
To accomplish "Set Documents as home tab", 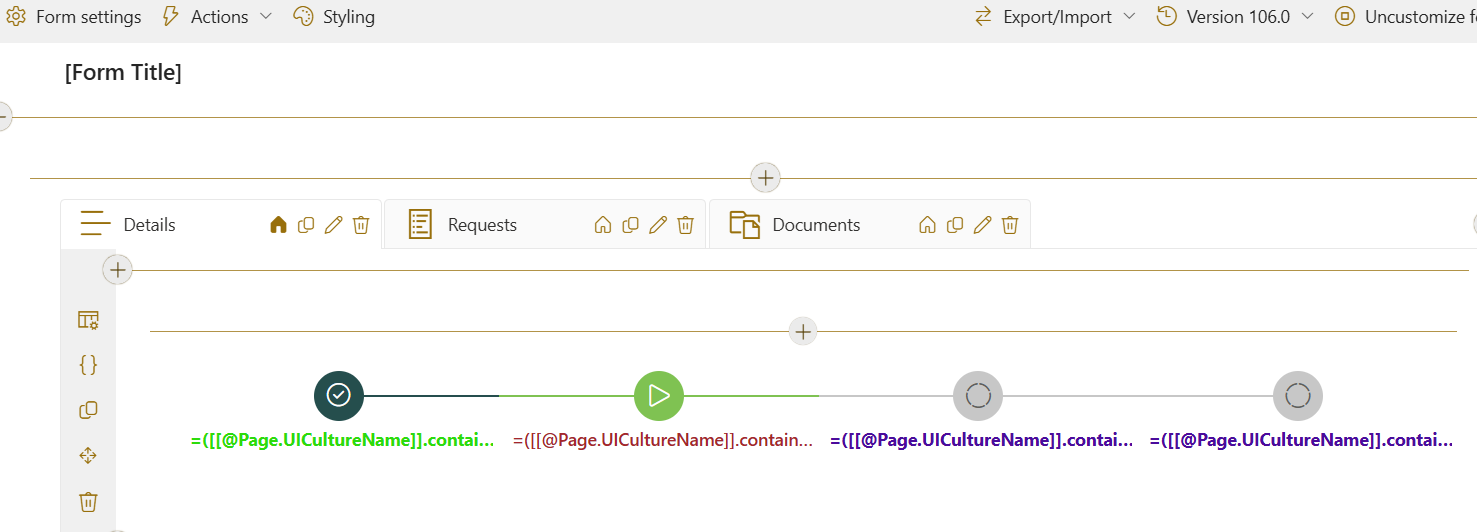I will click(927, 225).
